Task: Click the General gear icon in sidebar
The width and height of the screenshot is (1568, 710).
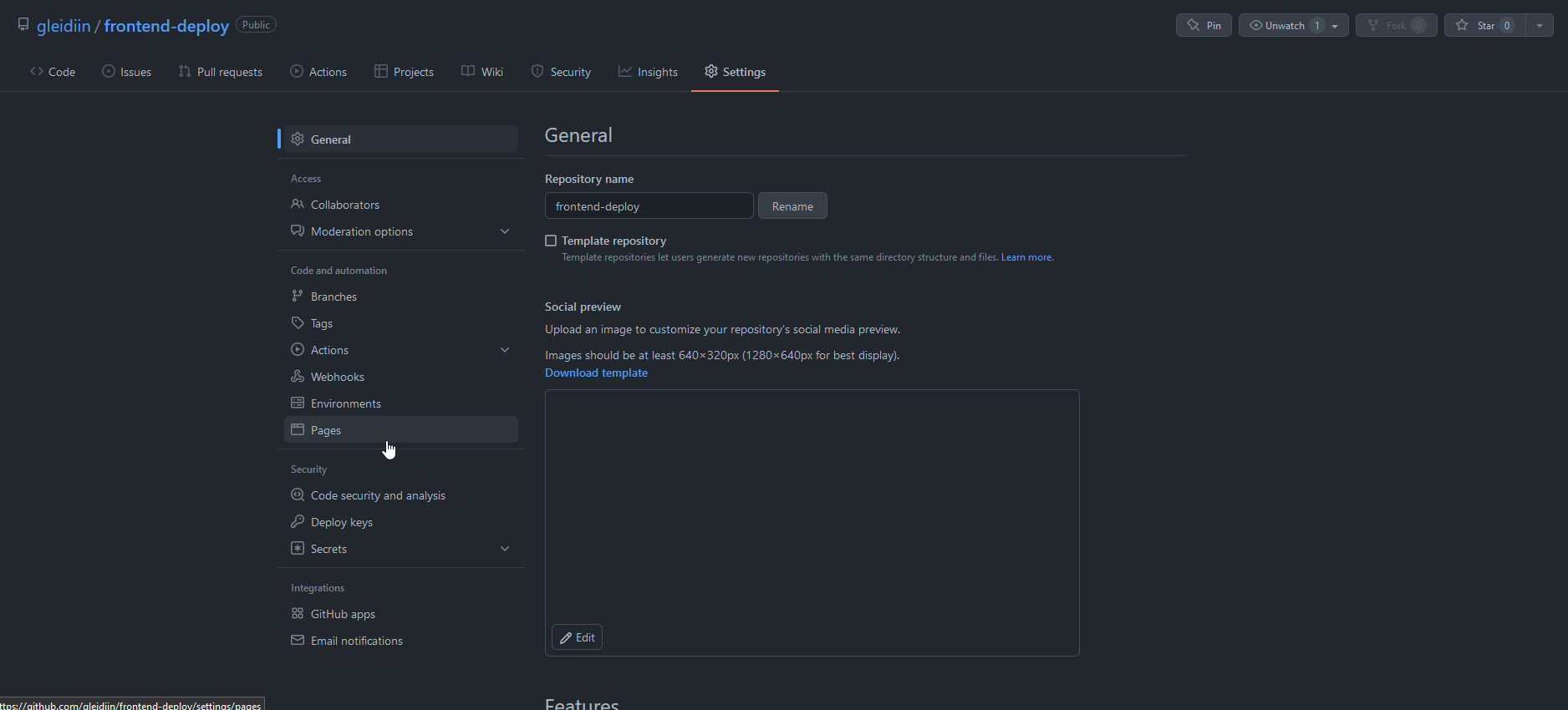Action: coord(298,139)
